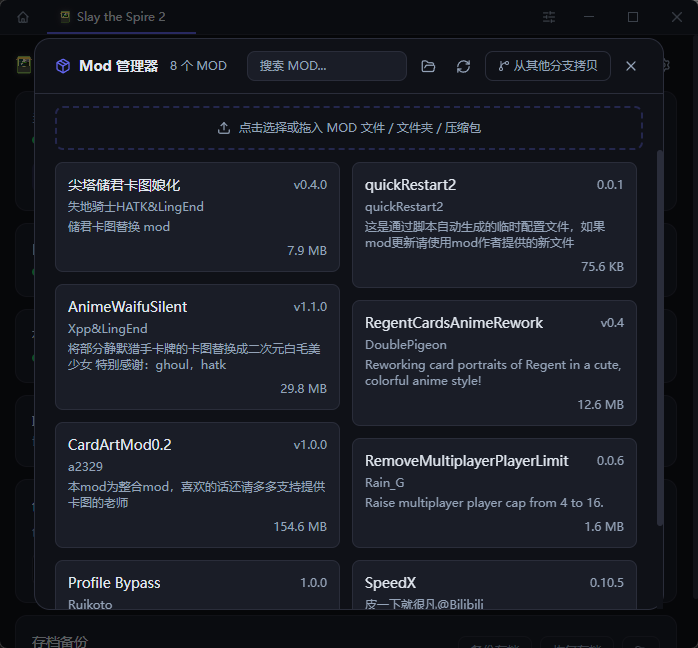Click the 154.6 MB size value
698x648 pixels.
click(300, 526)
